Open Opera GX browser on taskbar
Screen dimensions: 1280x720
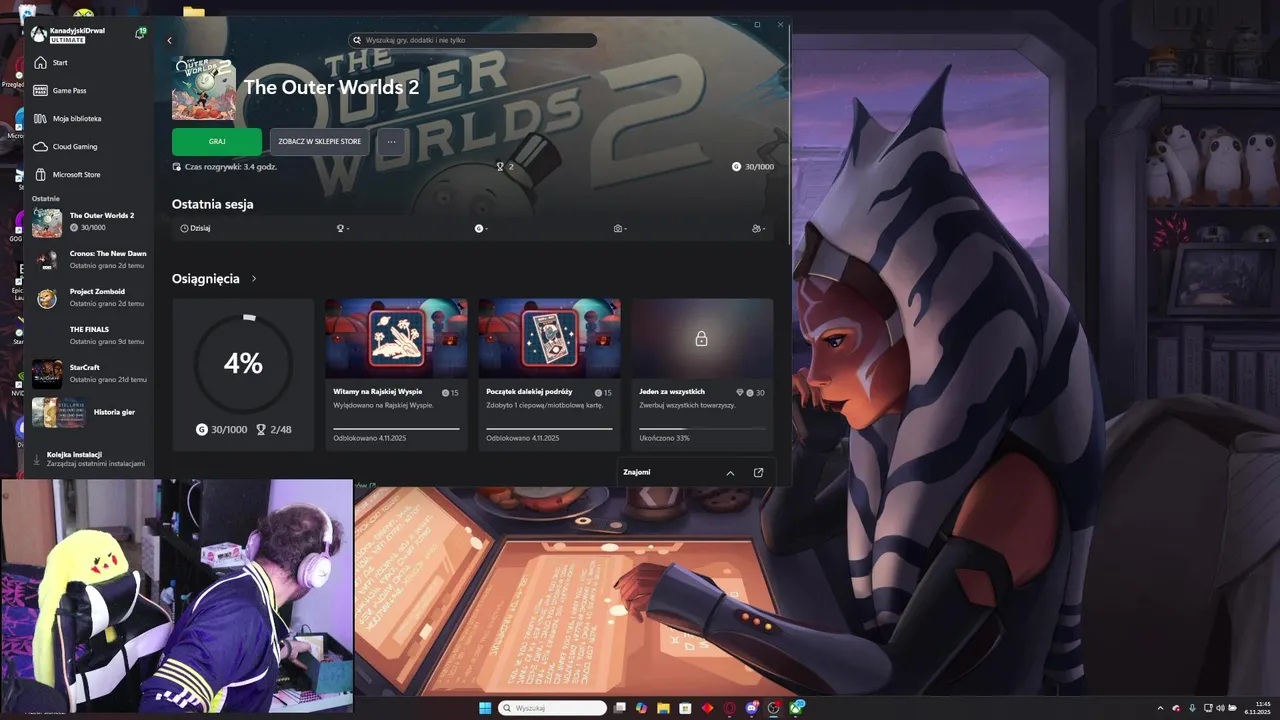point(729,708)
